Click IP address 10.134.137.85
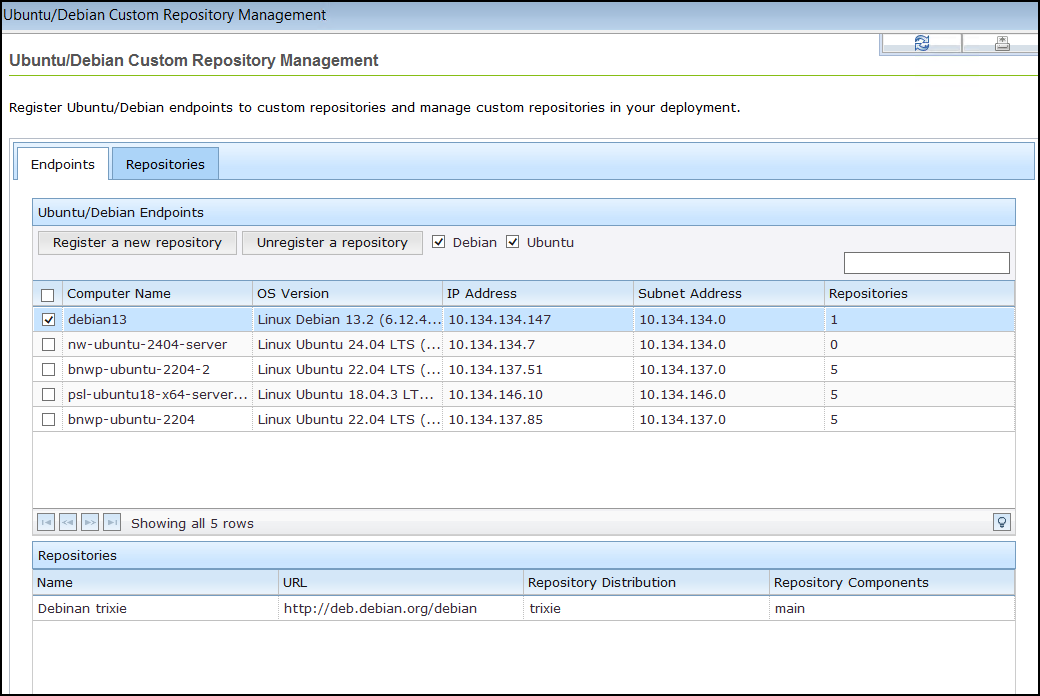1040x696 pixels. [x=495, y=419]
